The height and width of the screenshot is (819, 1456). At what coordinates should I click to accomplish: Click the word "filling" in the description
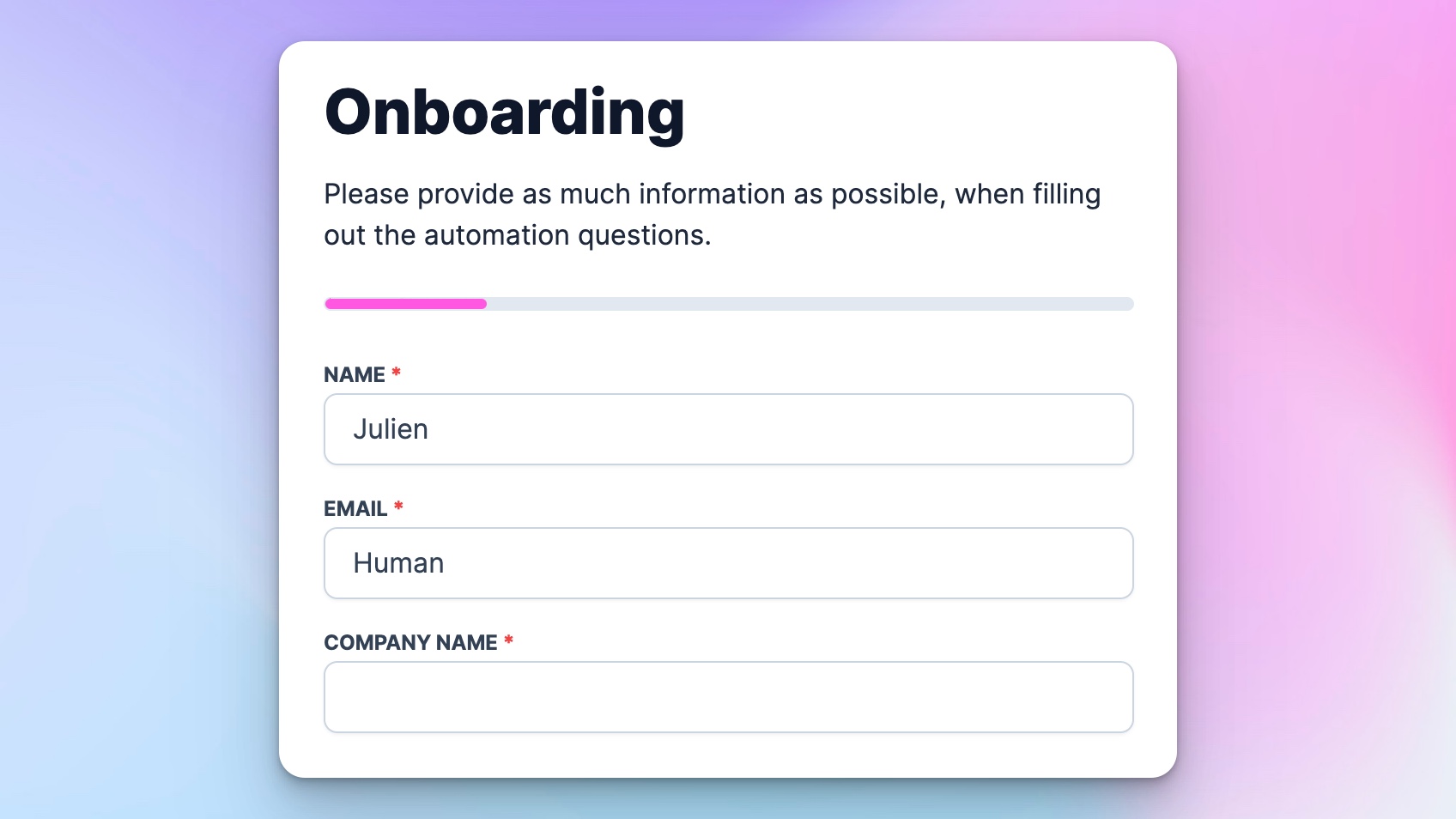point(1066,195)
